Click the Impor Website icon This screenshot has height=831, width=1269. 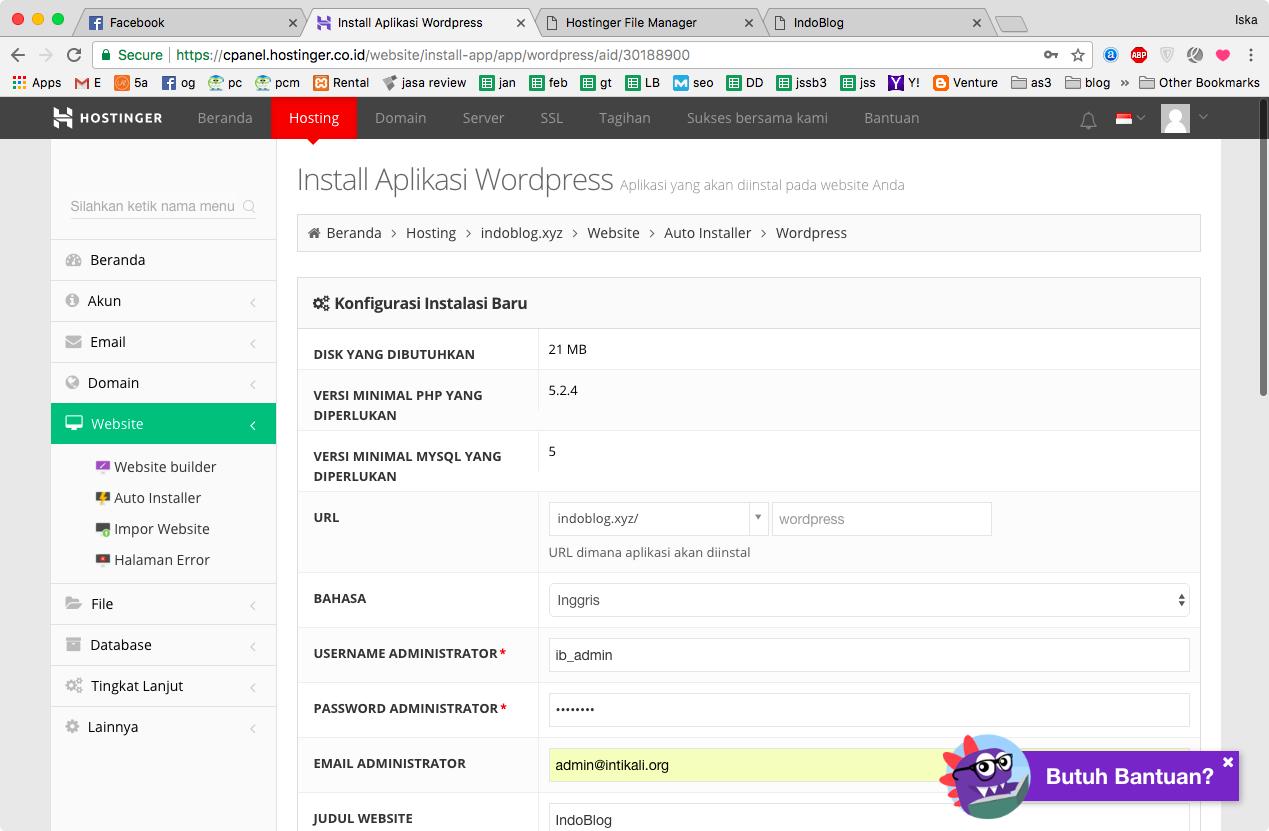tap(102, 529)
